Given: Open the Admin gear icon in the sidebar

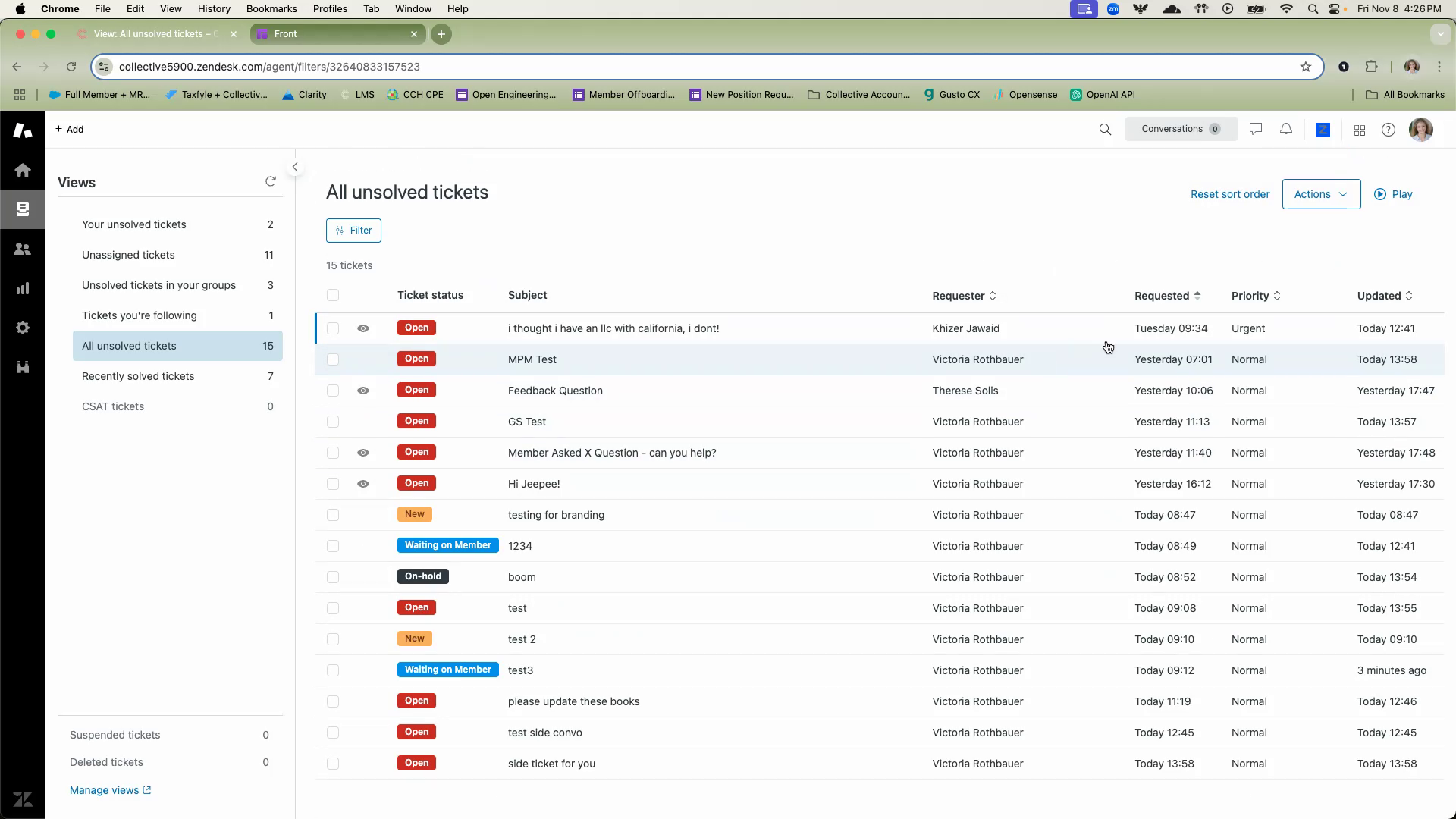Looking at the screenshot, I should pyautogui.click(x=23, y=328).
